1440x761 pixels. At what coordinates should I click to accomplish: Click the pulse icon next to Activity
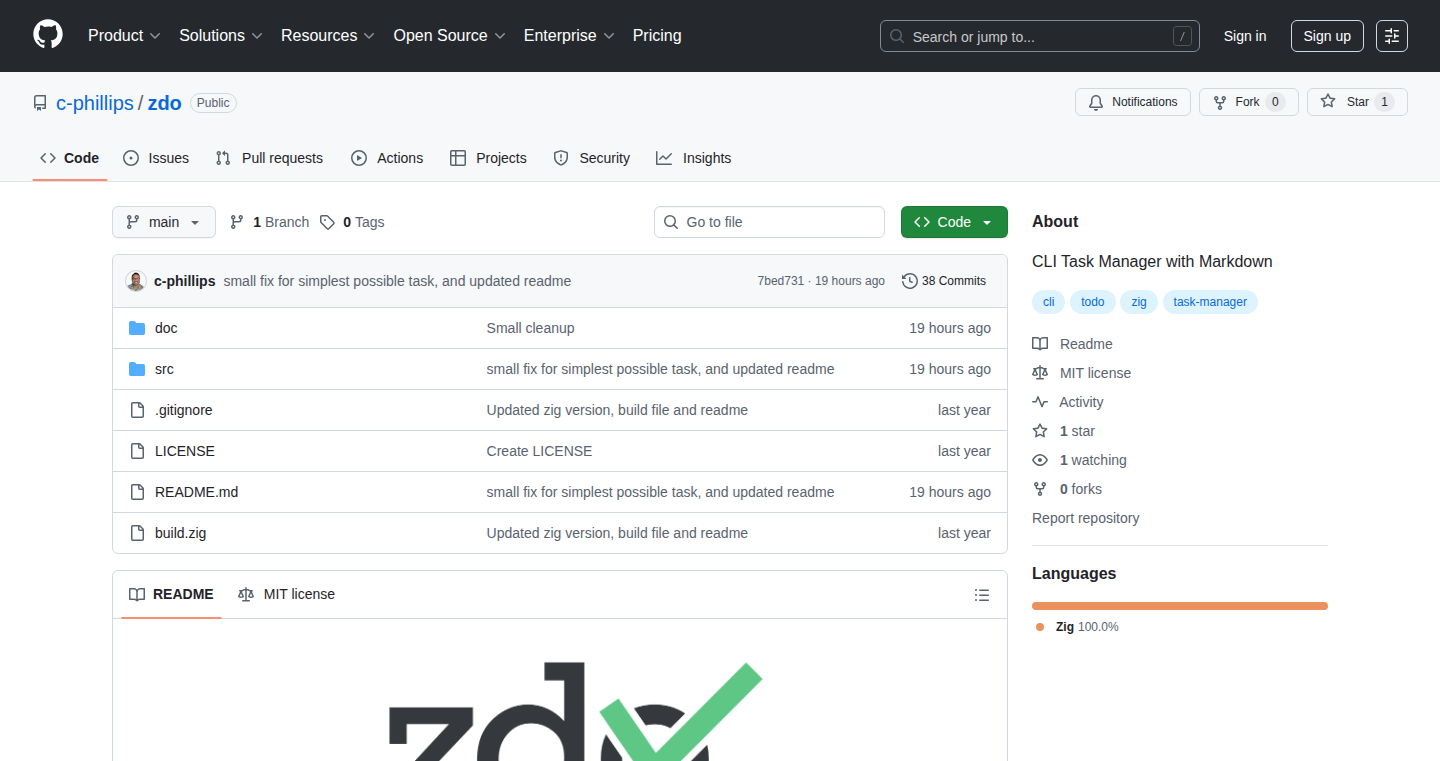tap(1040, 402)
